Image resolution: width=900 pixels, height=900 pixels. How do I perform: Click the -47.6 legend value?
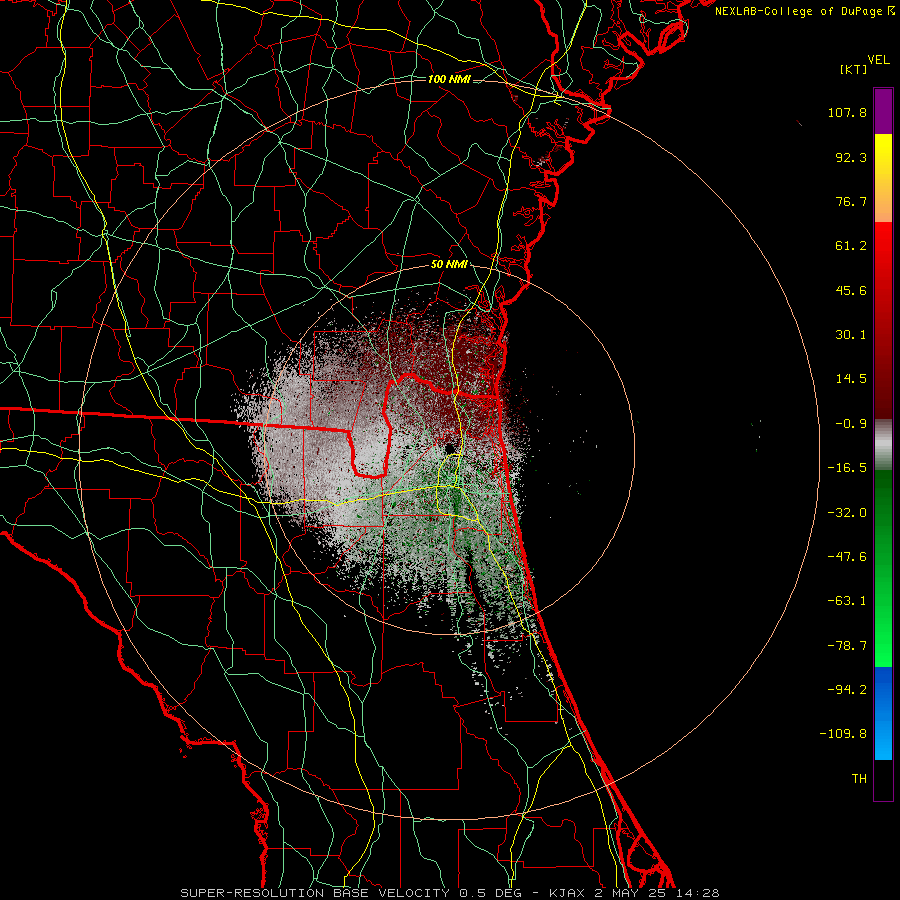[x=847, y=557]
